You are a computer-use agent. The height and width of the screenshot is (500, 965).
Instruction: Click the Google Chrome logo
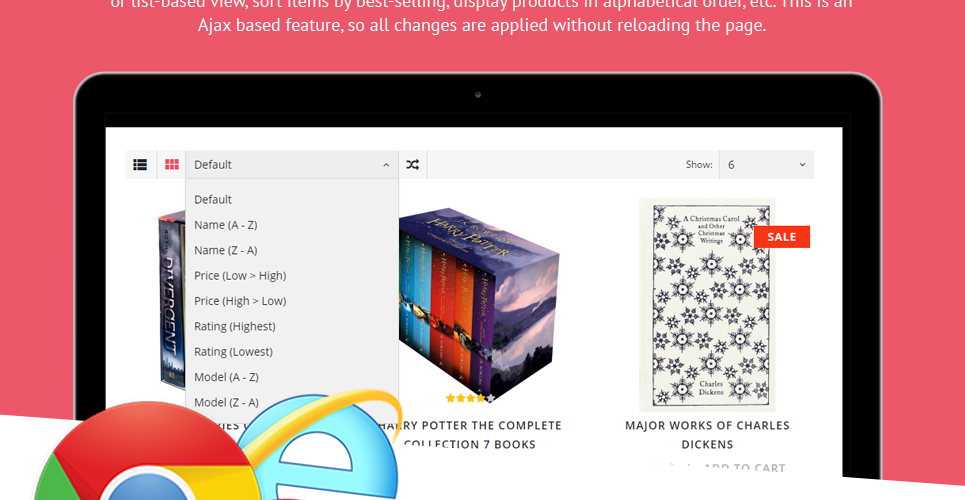(148, 453)
